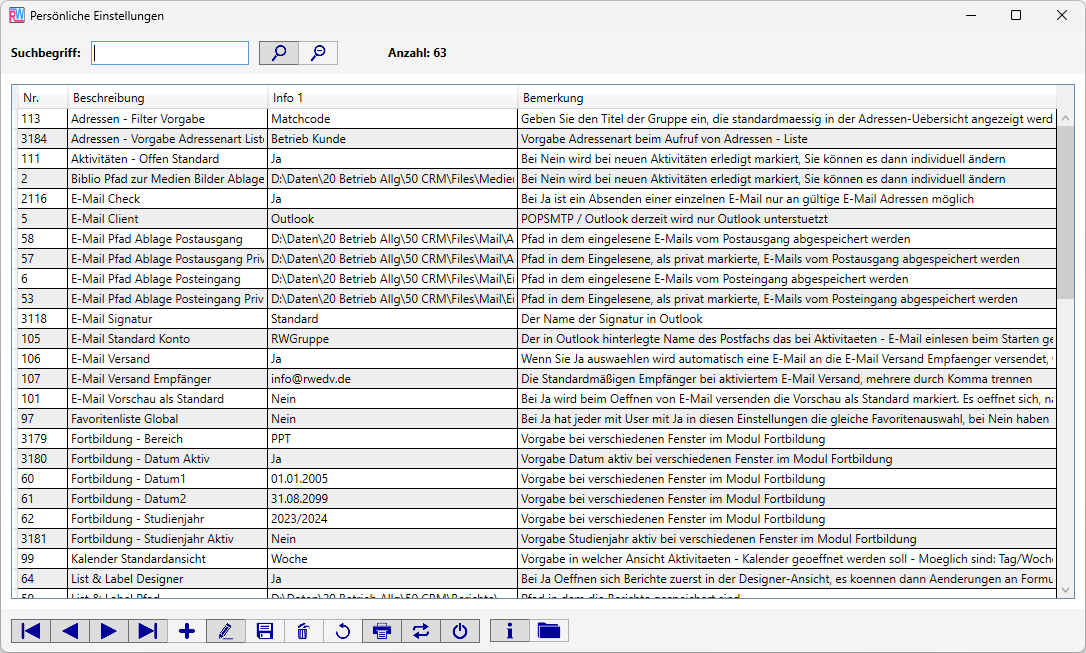Screen dimensions: 1086x653
Task: Sort by Info 1 column header
Action: click(393, 98)
